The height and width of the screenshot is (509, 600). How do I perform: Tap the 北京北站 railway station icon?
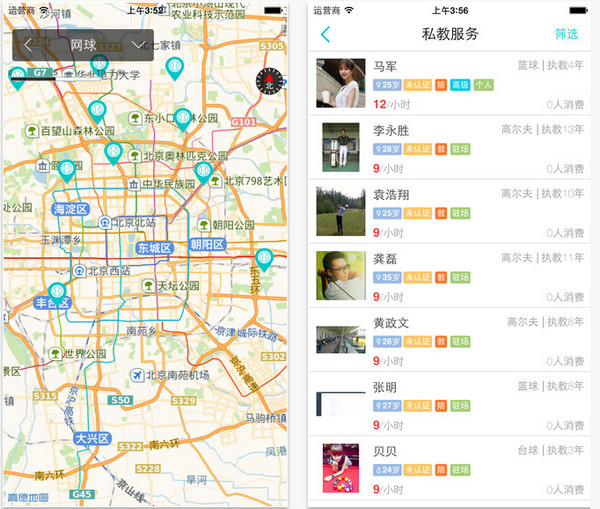tap(105, 222)
